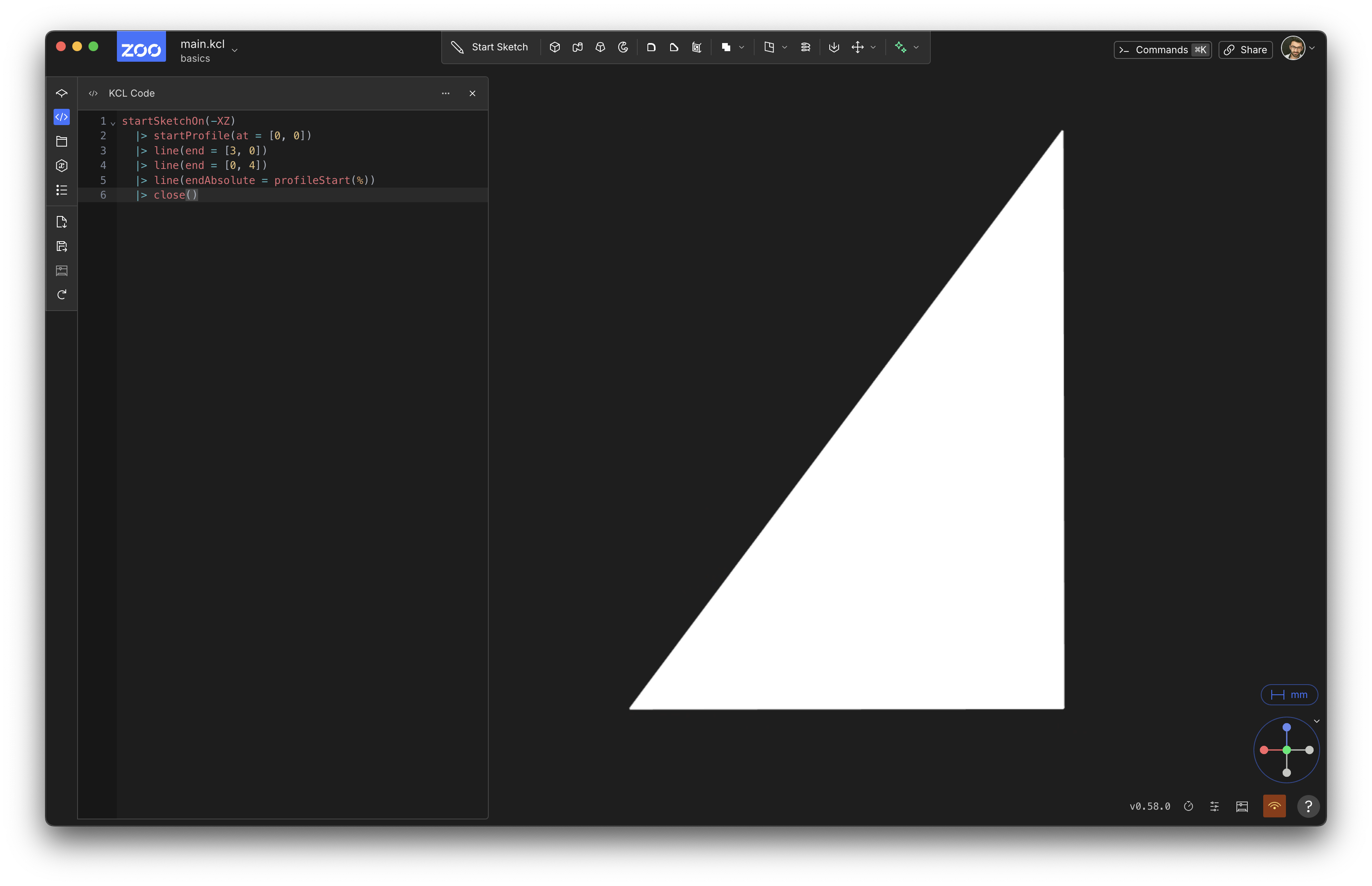Expand the Boolean operations dropdown arrow
This screenshot has height=886, width=1372.
[742, 48]
